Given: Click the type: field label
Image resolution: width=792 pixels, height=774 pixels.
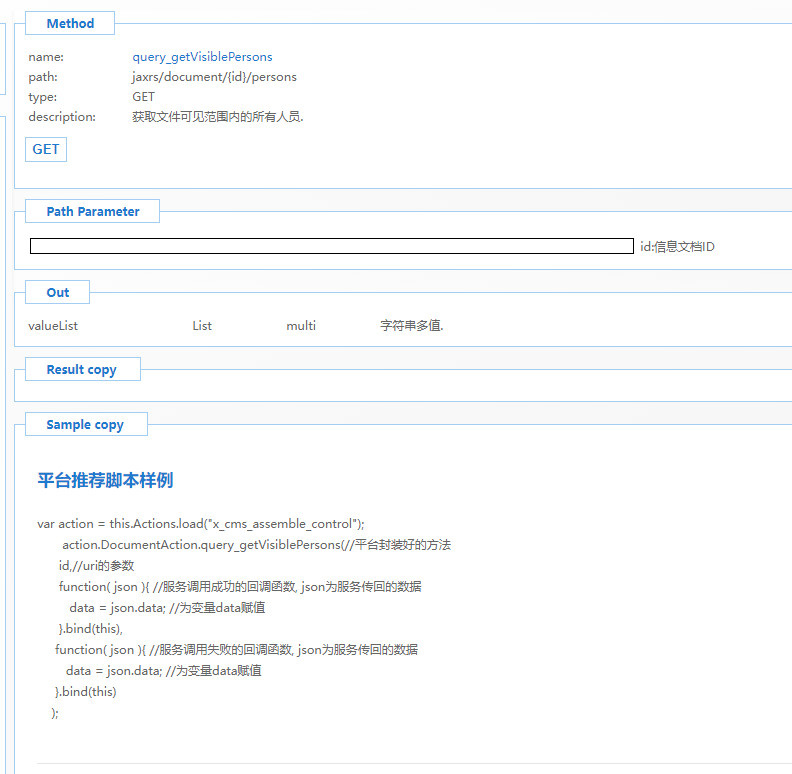Looking at the screenshot, I should 42,97.
